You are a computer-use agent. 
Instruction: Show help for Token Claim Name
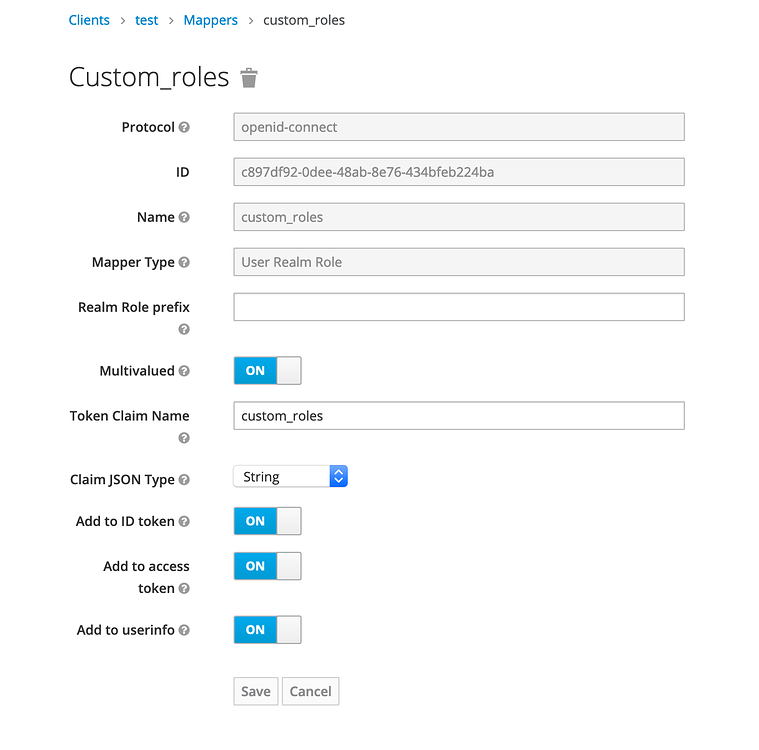click(x=184, y=438)
